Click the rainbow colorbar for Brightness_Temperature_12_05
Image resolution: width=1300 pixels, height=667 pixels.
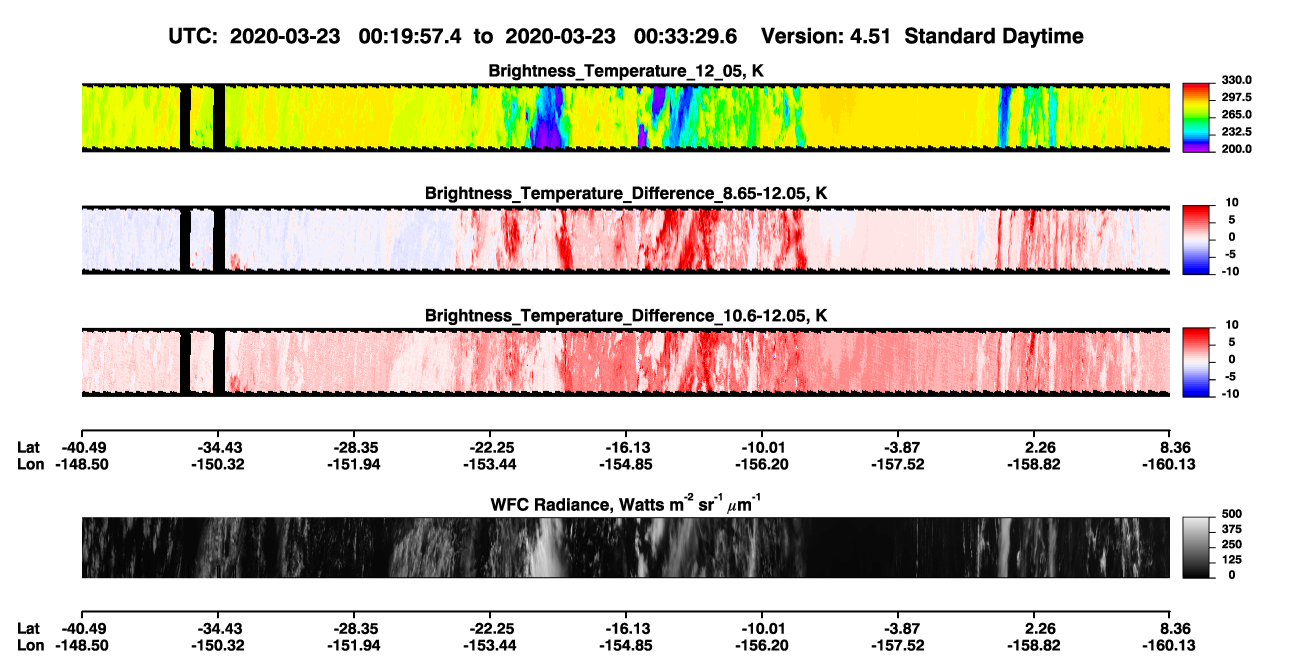(x=1195, y=118)
